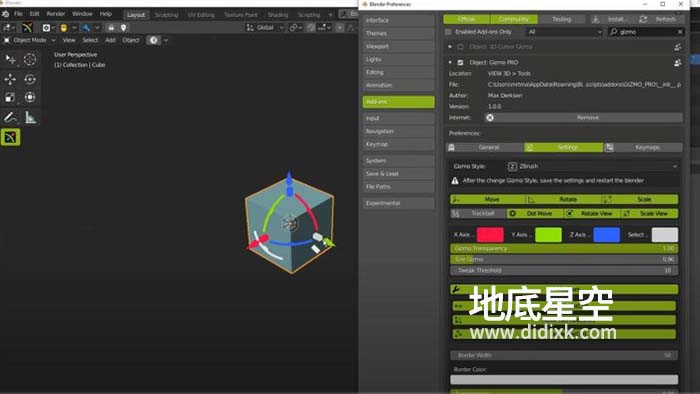This screenshot has height=394, width=700.
Task: Select the Measure tool
Action: pos(30,117)
